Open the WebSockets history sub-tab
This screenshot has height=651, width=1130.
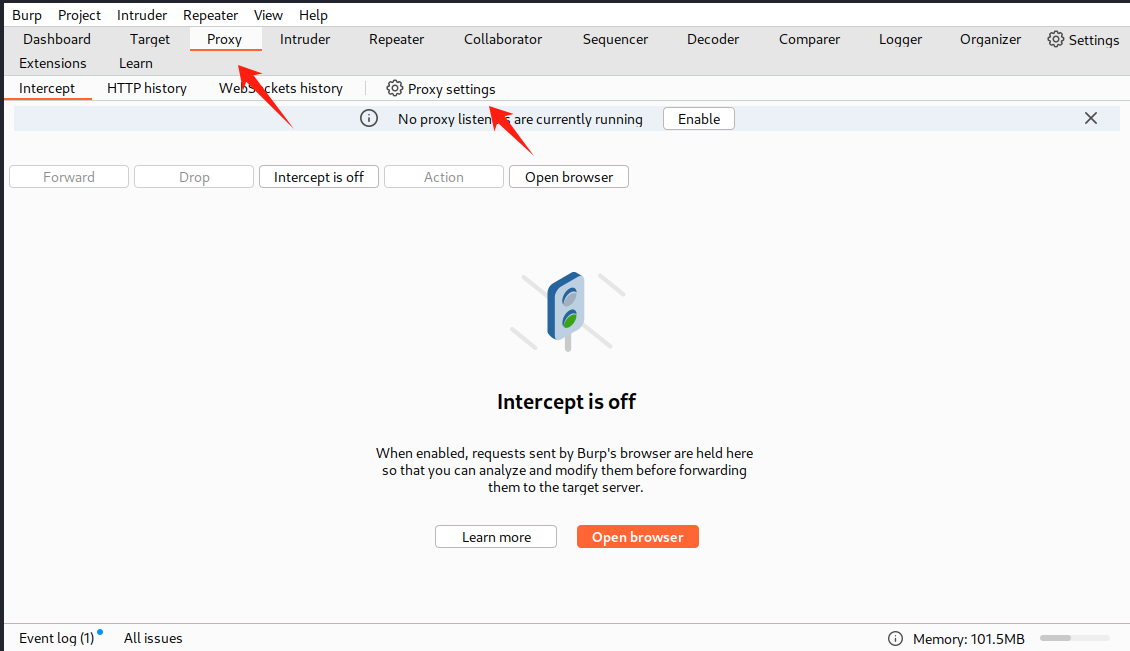[x=281, y=88]
